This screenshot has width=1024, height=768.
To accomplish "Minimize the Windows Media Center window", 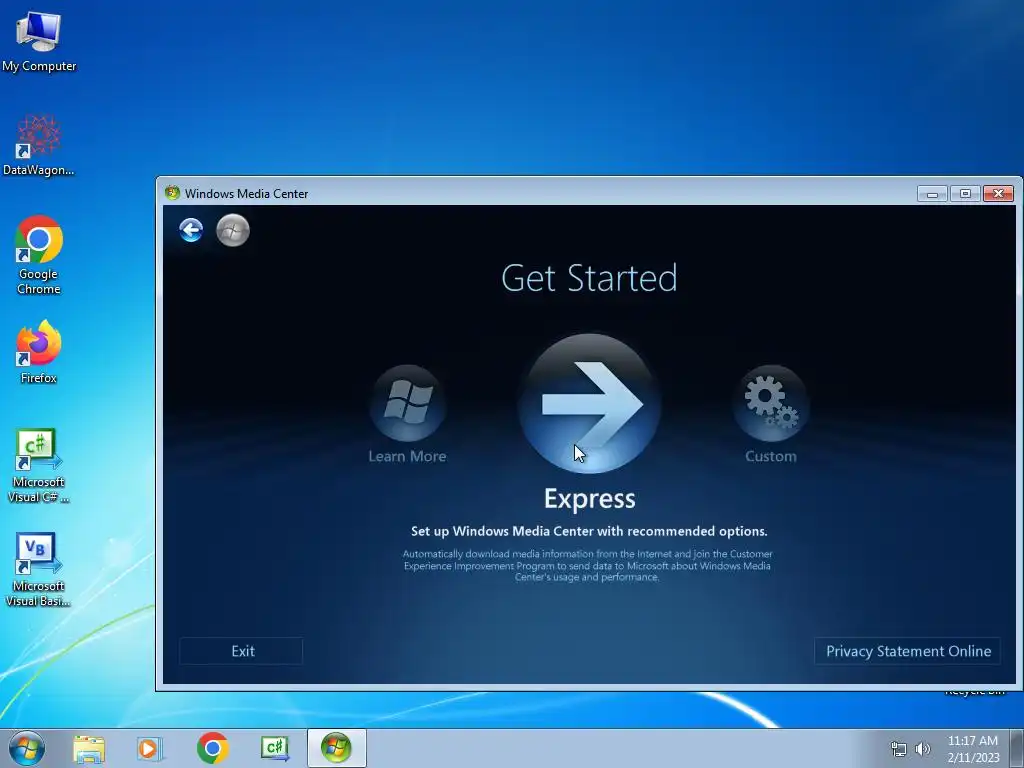I will pyautogui.click(x=932, y=193).
